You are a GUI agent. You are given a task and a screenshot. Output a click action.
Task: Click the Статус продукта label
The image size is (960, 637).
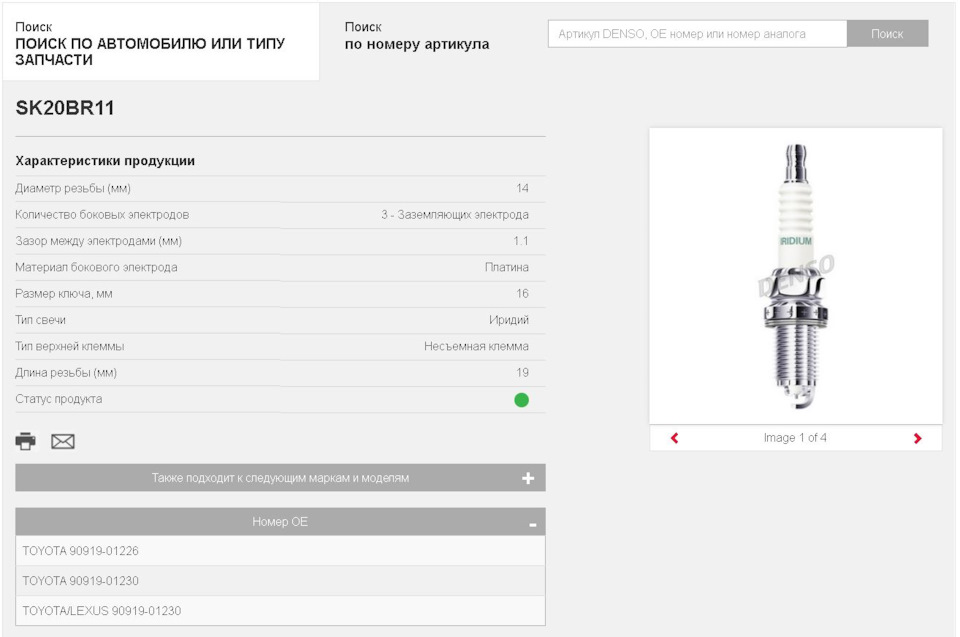click(59, 399)
